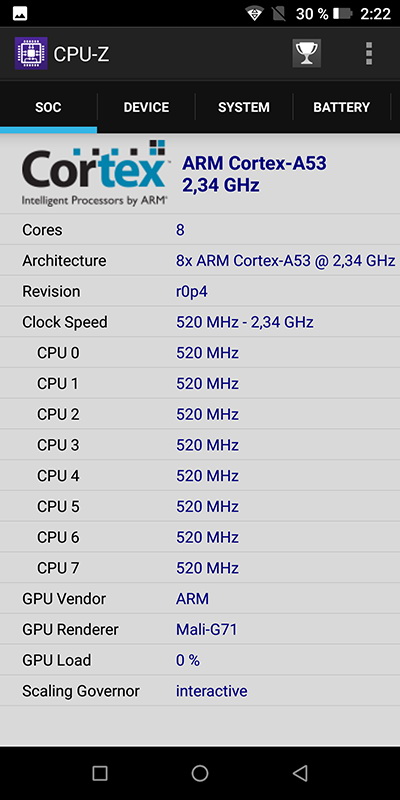
Task: Tap the Scaling Governor row
Action: coord(200,691)
